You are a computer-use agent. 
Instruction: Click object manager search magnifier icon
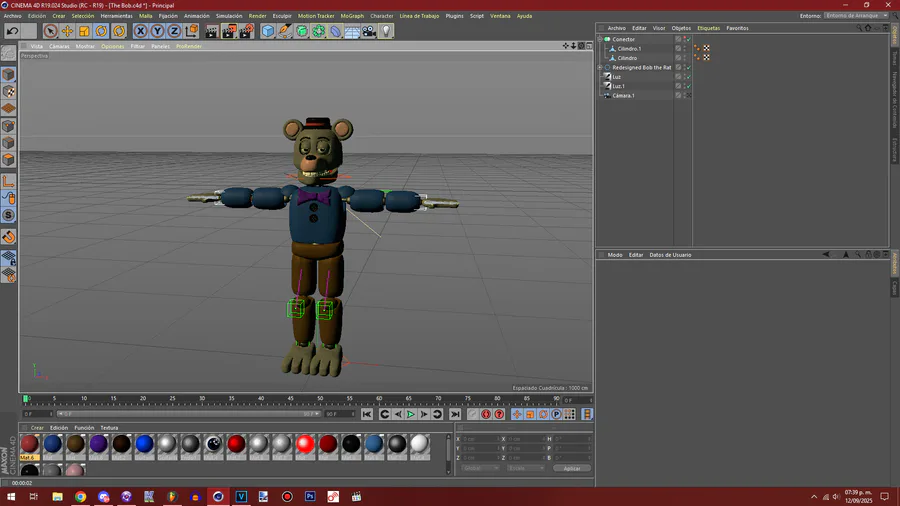click(x=859, y=28)
